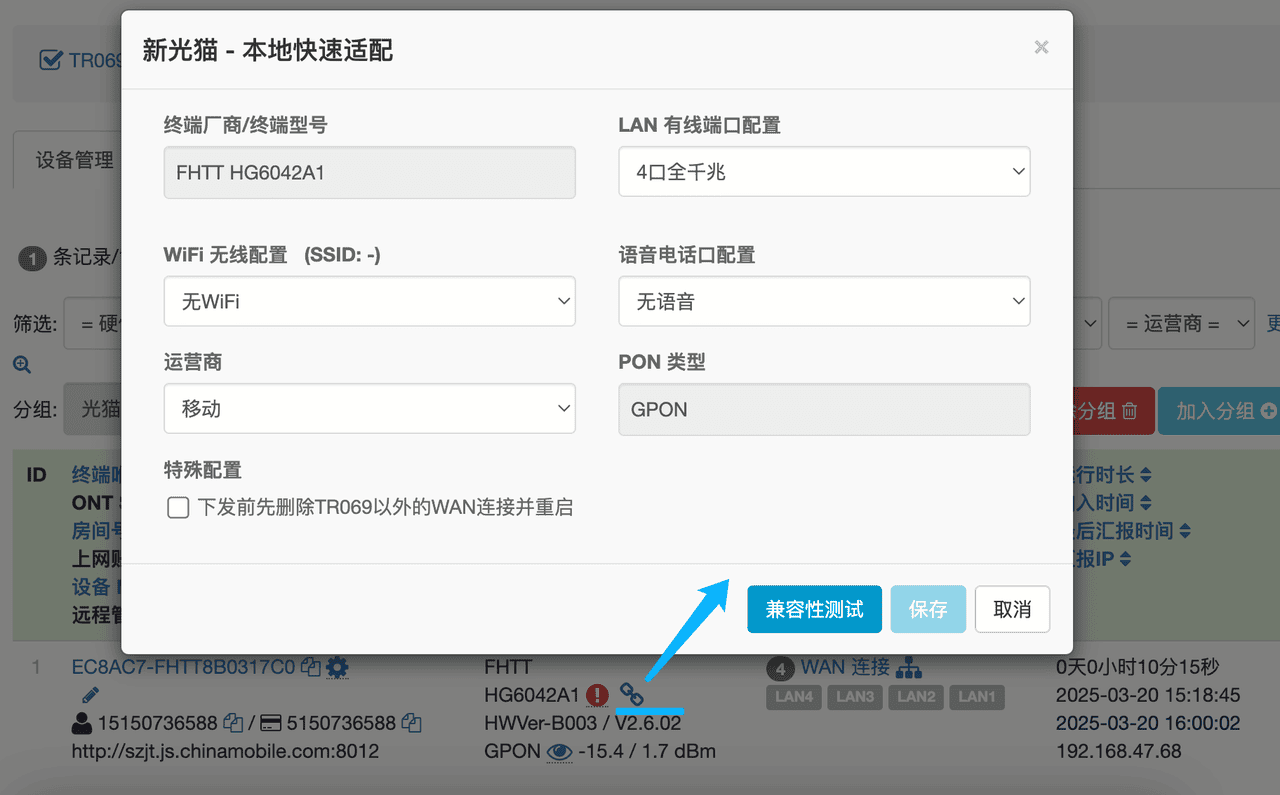This screenshot has width=1280, height=795.
Task: Click the network topology icon after WAN 连接
Action: pos(909,667)
